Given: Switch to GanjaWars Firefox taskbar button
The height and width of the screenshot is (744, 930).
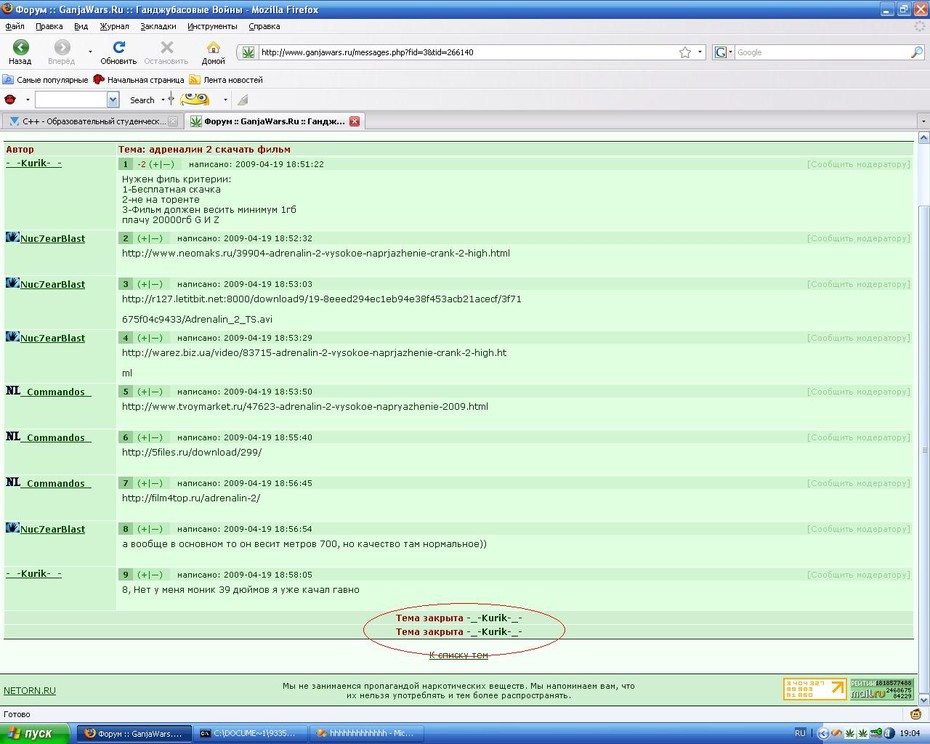Looking at the screenshot, I should coord(135,733).
